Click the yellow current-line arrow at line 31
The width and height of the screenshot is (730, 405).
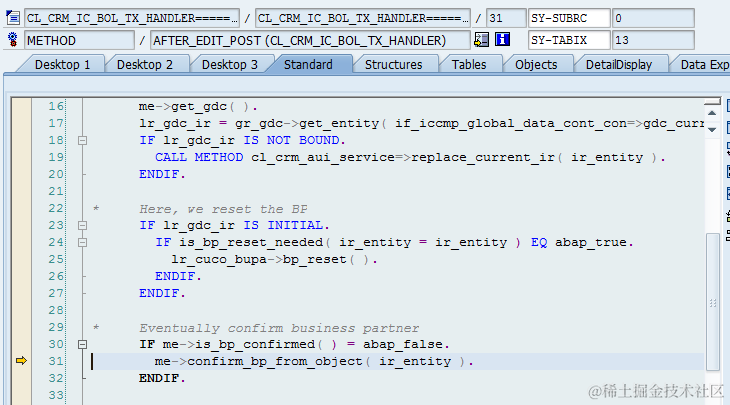pos(21,360)
